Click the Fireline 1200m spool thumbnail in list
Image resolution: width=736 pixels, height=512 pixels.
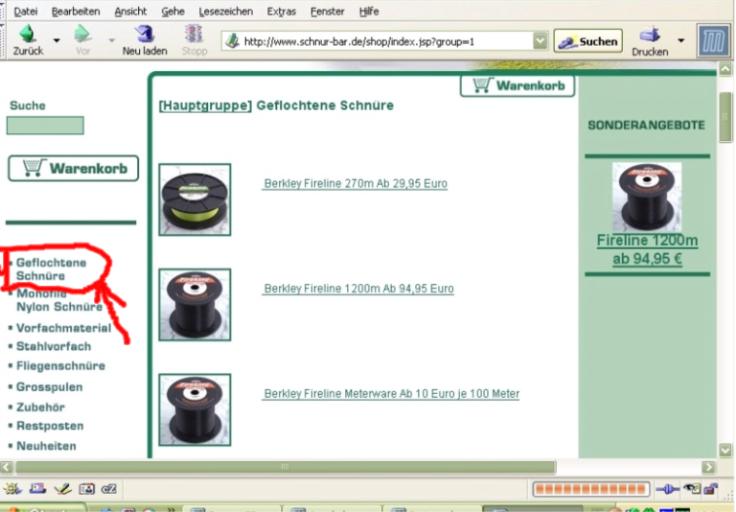[195, 305]
